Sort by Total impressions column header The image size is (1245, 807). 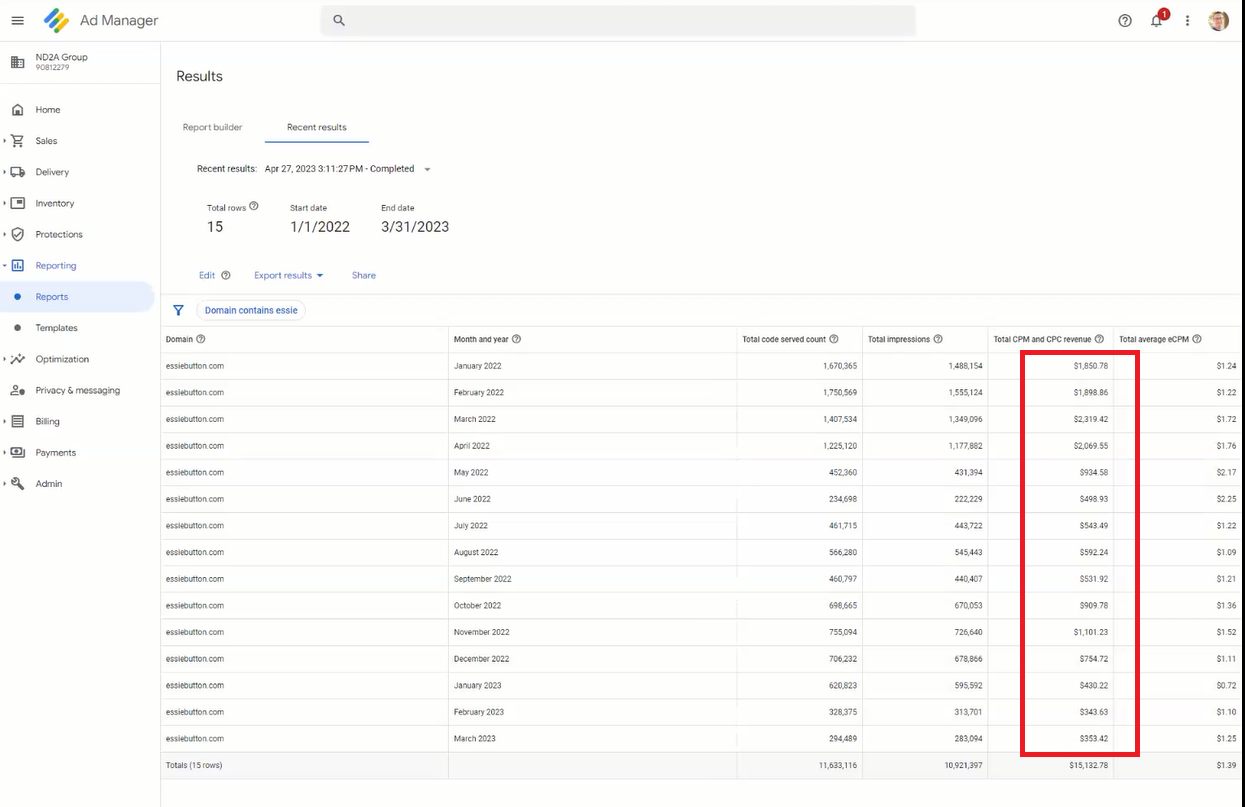pos(899,339)
